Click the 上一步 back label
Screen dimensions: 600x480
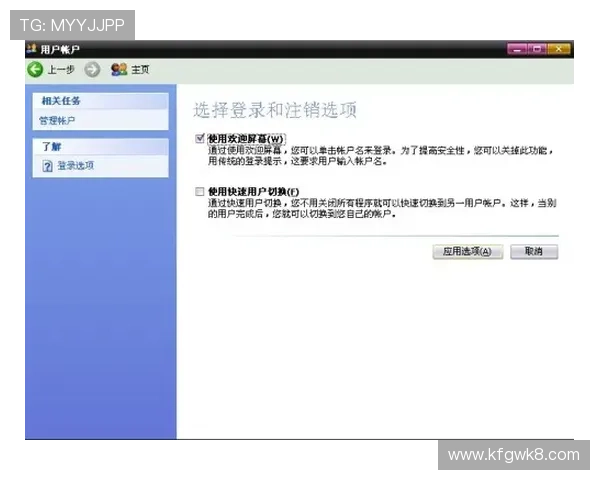click(61, 70)
